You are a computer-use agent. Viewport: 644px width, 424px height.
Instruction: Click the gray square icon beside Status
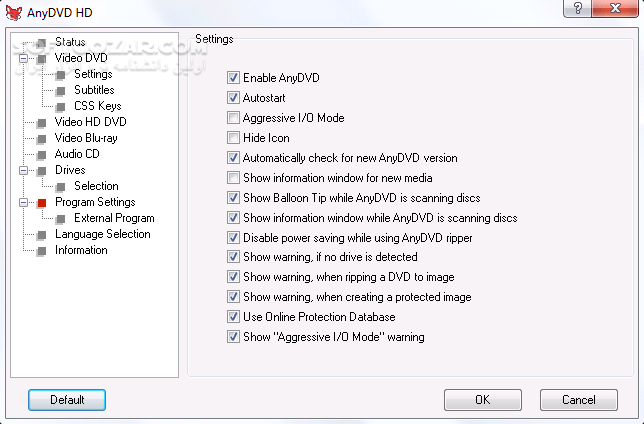pos(42,42)
